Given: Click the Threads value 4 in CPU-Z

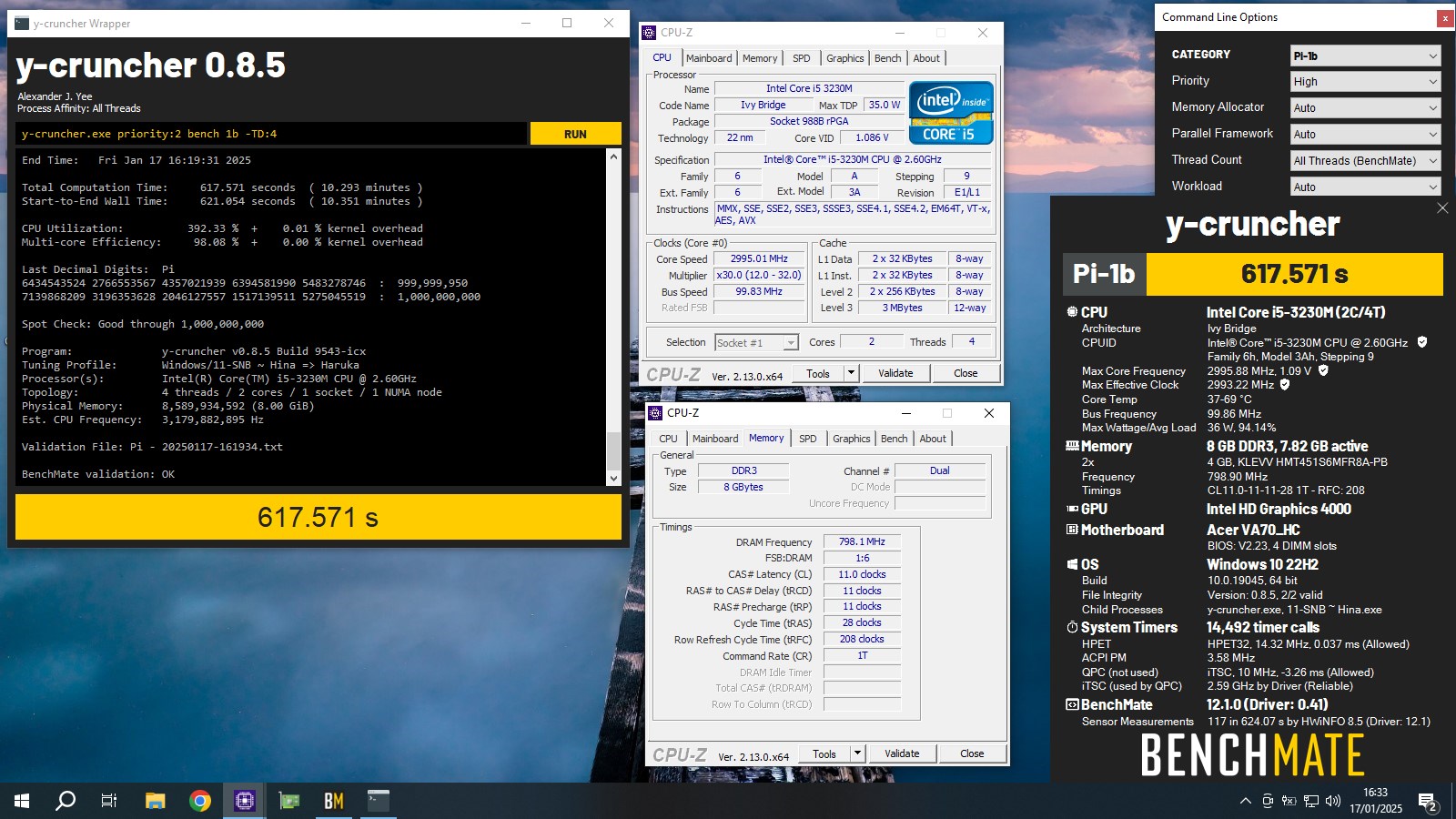Looking at the screenshot, I should 971,342.
